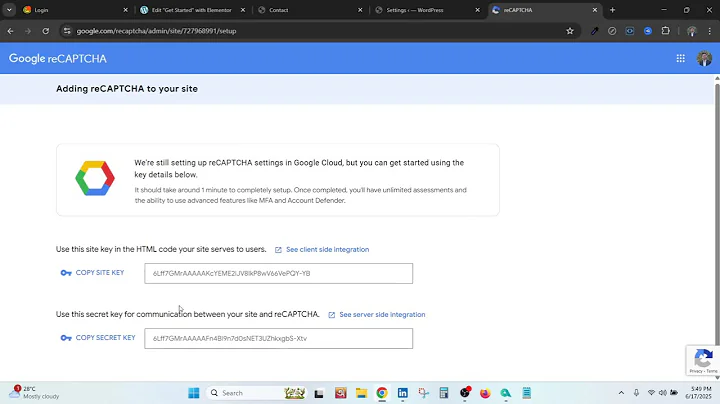Viewport: 720px width, 404px height.
Task: Open the Google account avatar in header
Action: coord(704,58)
